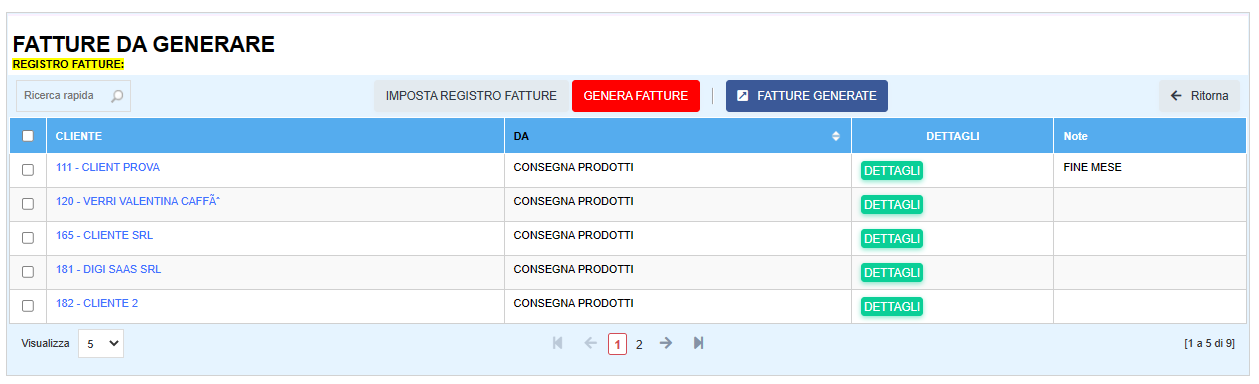Go to first page icon

(x=558, y=343)
